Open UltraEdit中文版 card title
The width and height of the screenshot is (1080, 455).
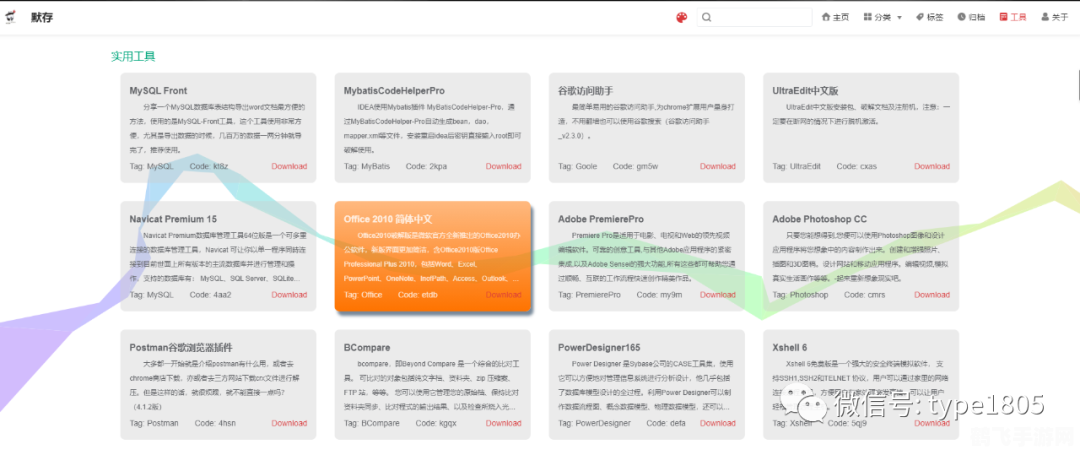click(x=805, y=90)
